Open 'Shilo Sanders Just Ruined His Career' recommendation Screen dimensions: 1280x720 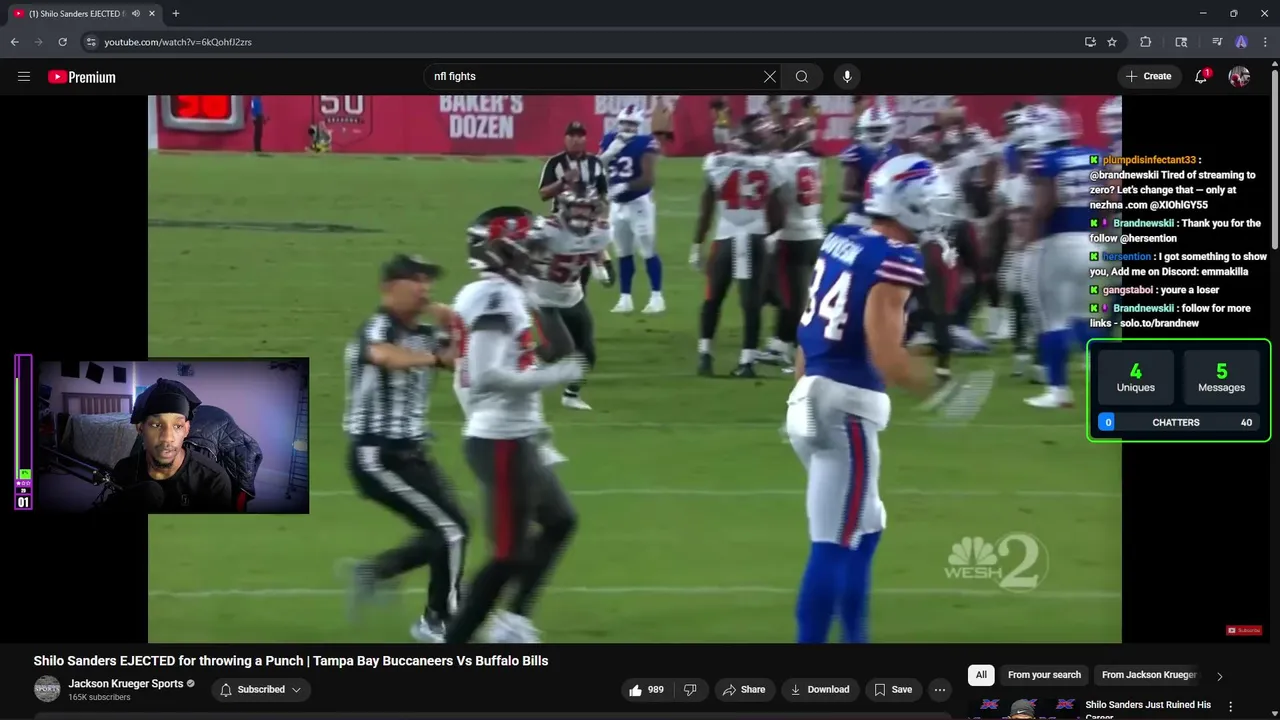point(1148,709)
